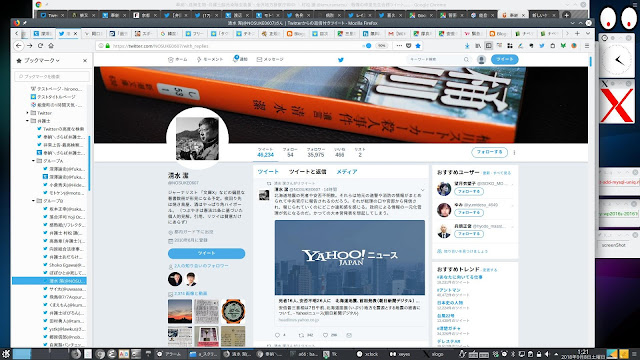The image size is (640, 360).
Task: Click the blue ツイート button in header
Action: point(504,60)
